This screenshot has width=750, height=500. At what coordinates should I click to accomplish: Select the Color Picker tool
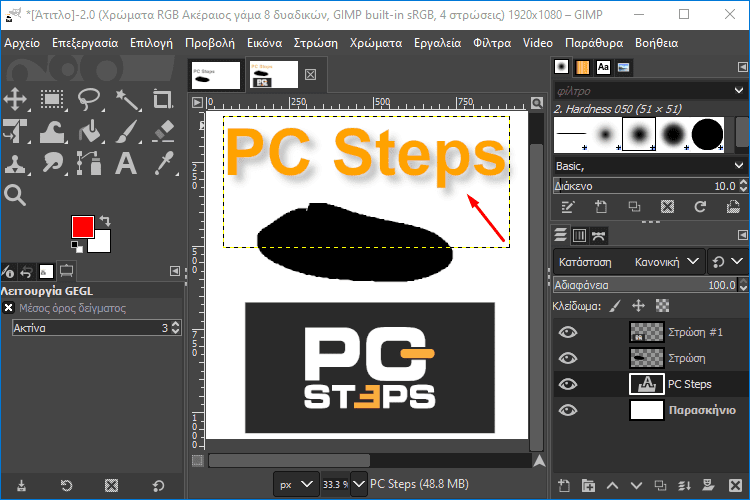pos(163,164)
